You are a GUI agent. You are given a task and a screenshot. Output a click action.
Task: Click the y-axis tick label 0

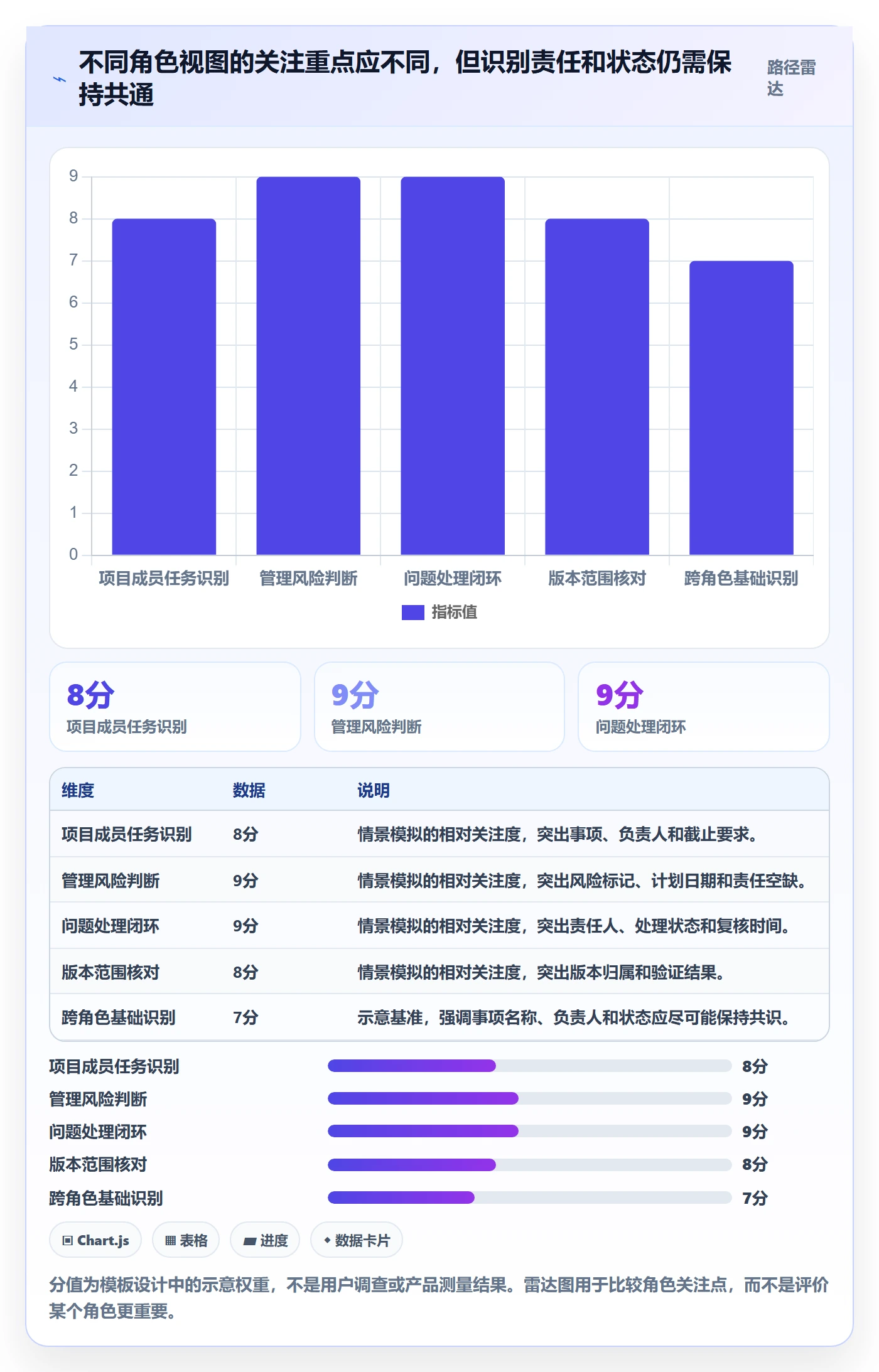(73, 554)
